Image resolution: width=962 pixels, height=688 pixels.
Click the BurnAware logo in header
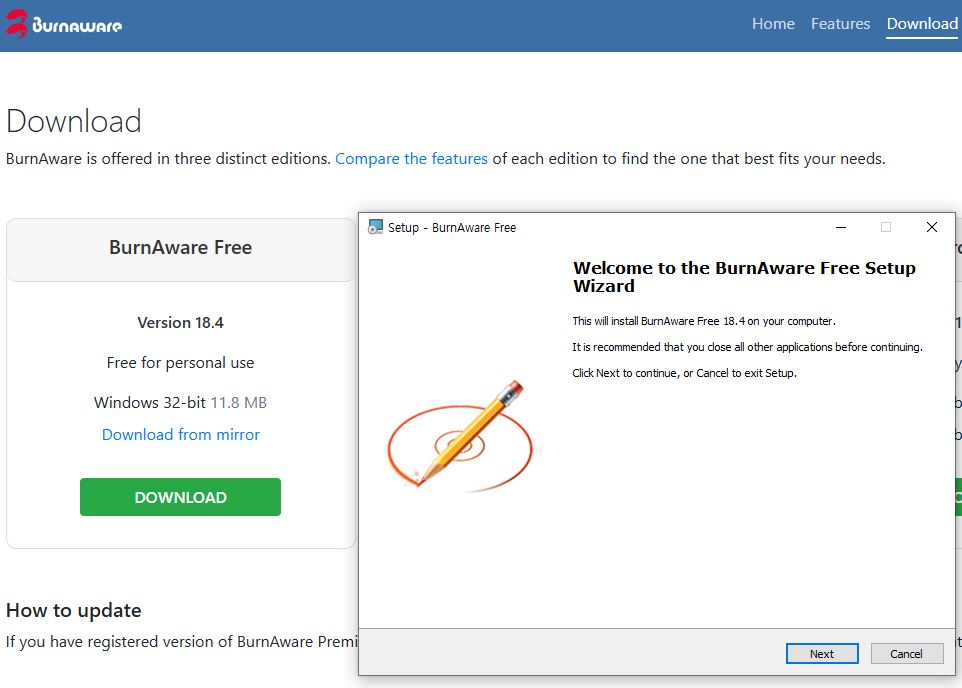coord(64,24)
